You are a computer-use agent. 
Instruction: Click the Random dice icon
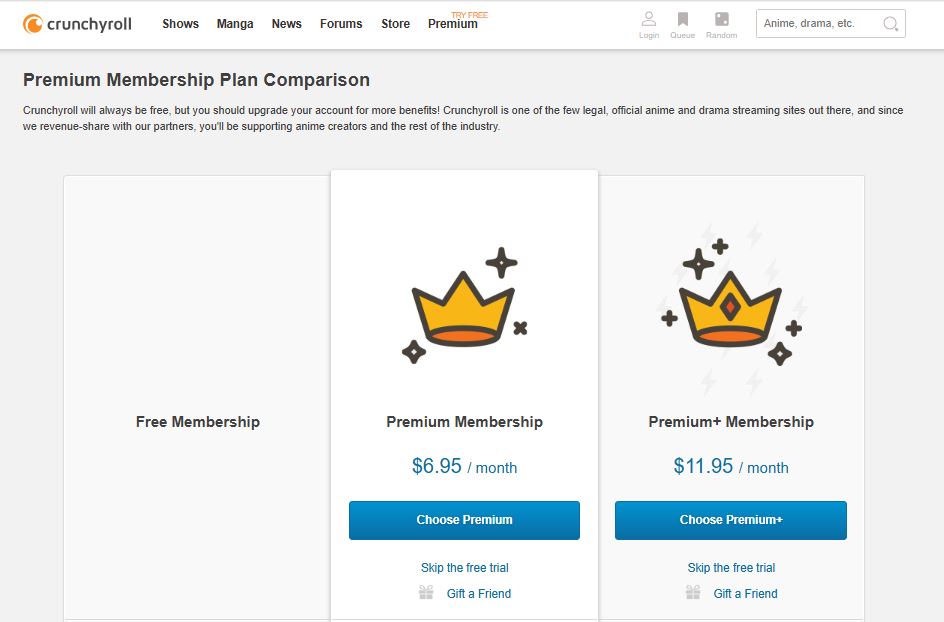(721, 20)
